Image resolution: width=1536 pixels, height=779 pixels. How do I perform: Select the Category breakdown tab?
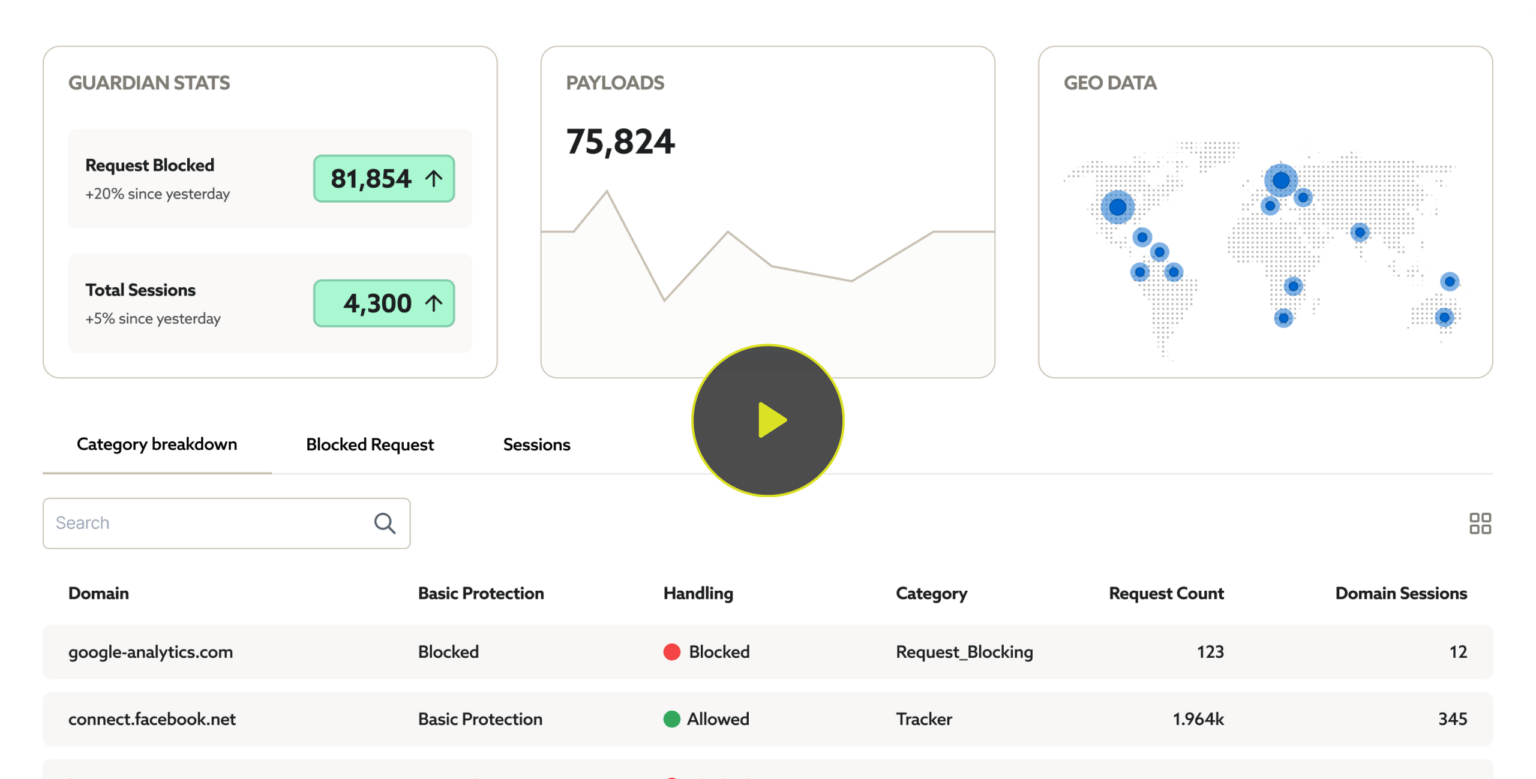point(156,444)
